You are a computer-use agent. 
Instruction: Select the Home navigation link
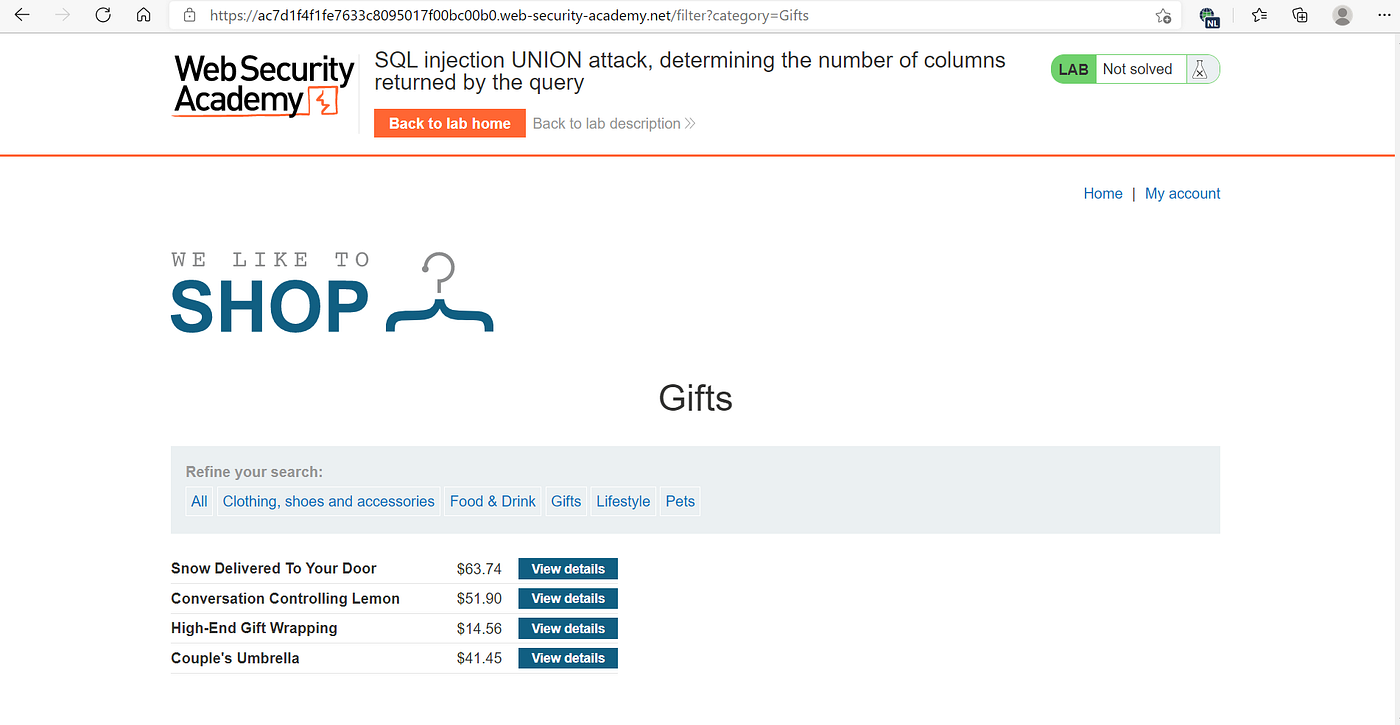pyautogui.click(x=1103, y=193)
